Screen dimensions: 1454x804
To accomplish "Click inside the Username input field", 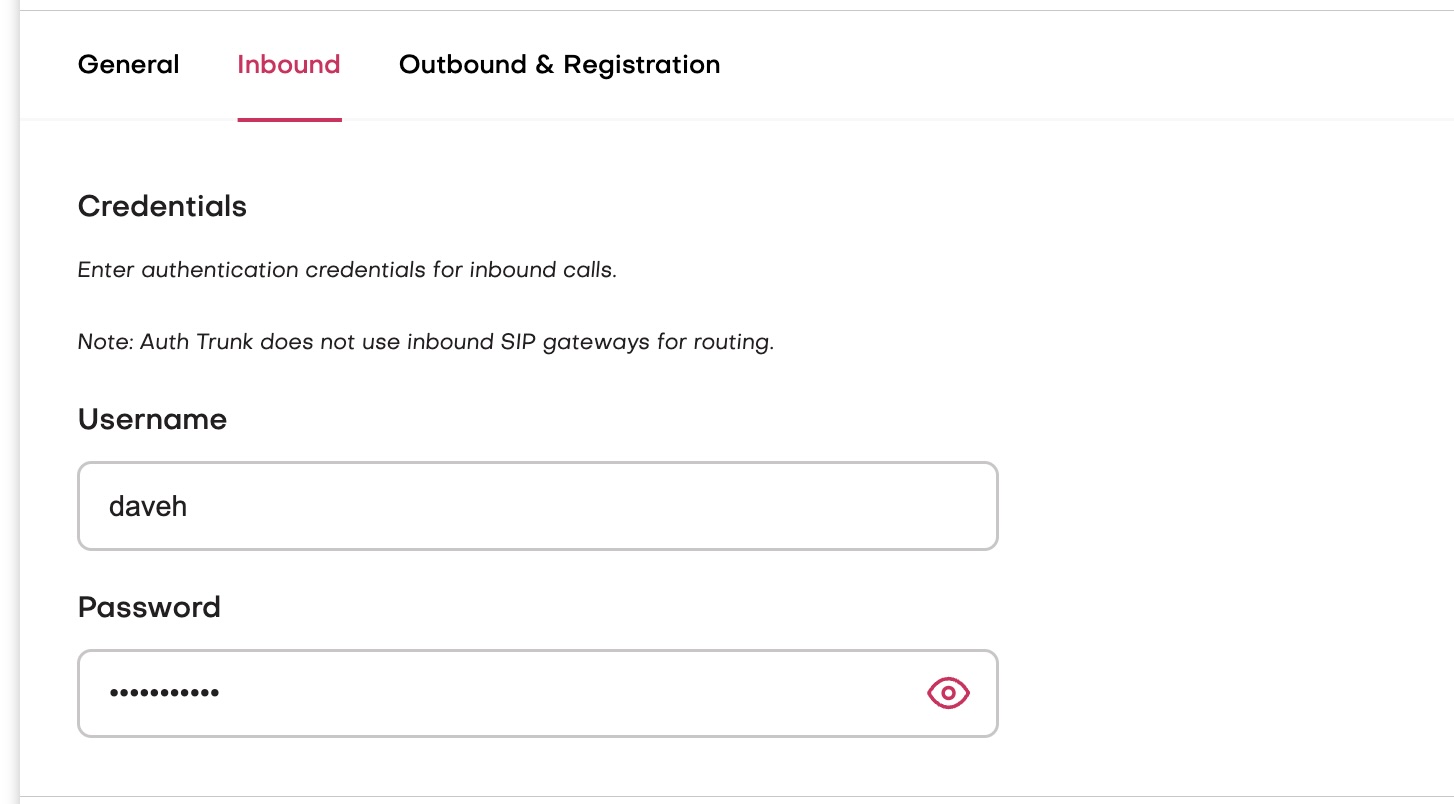I will pos(500,506).
